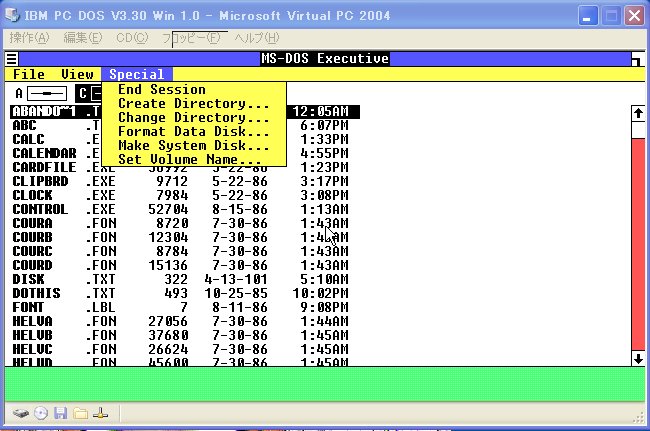Click the Virtual PC hard disk status icon

pyautogui.click(x=20, y=413)
